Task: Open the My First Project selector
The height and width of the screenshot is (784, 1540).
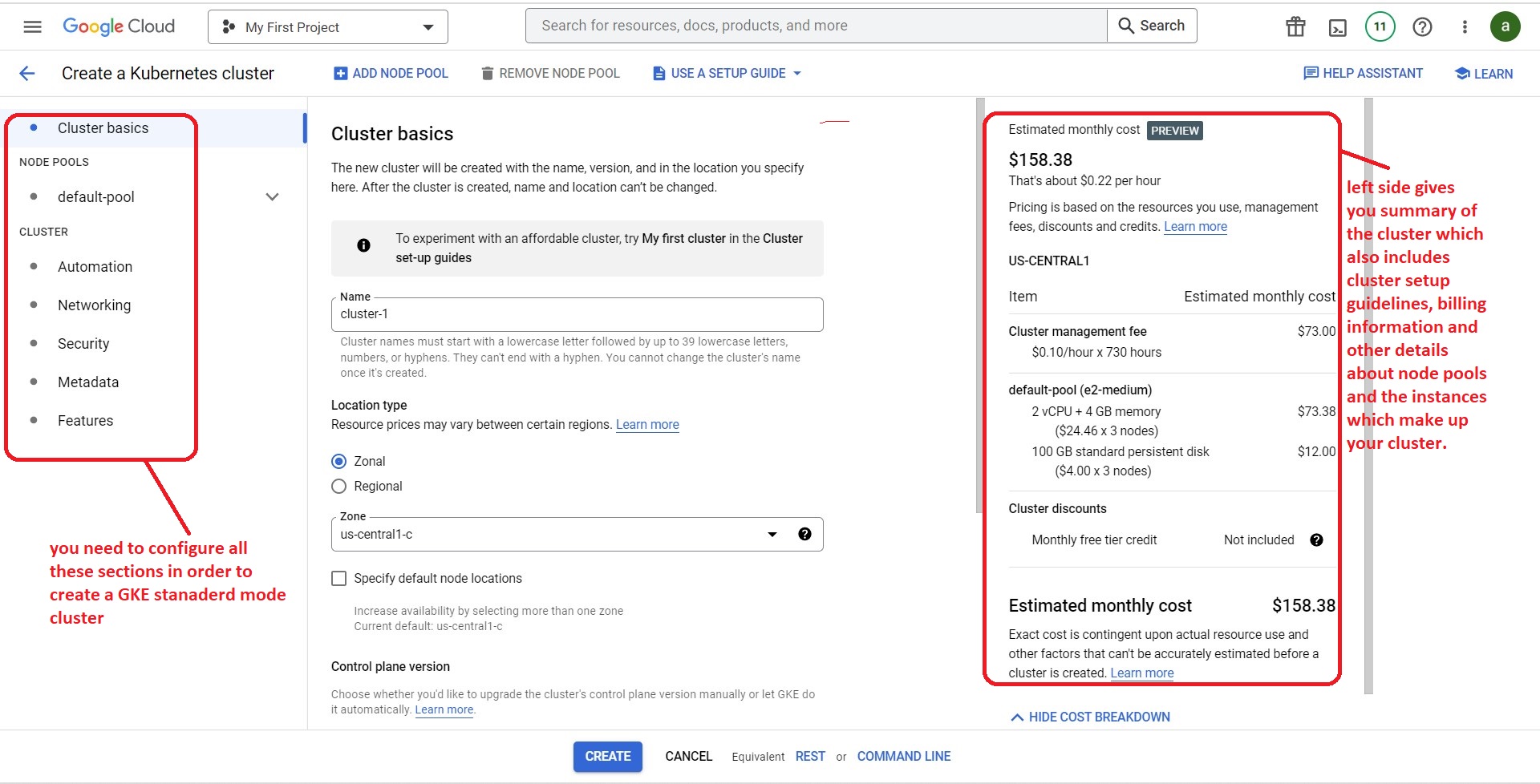Action: click(326, 26)
